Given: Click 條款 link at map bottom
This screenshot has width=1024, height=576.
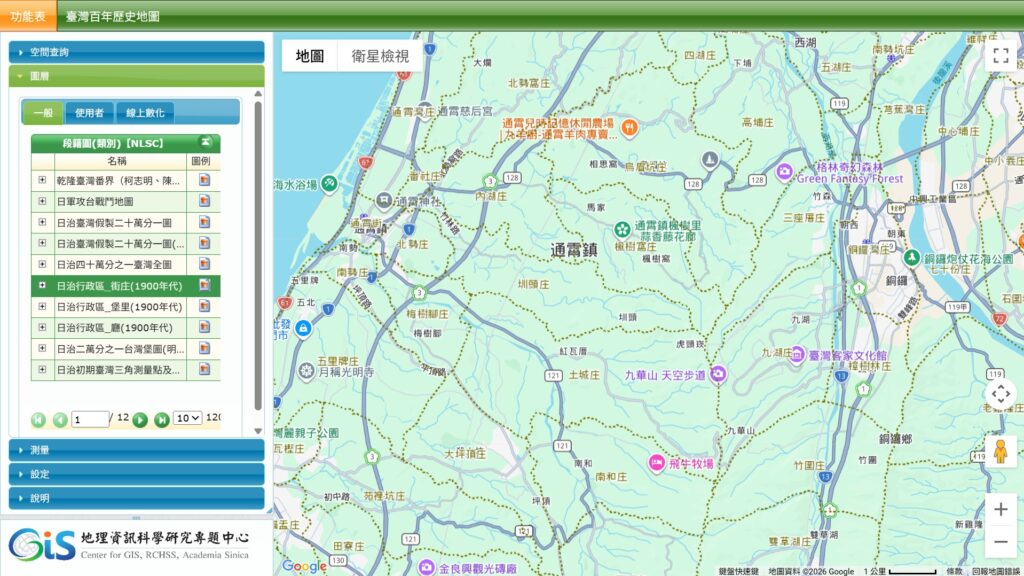Looking at the screenshot, I should click(954, 571).
